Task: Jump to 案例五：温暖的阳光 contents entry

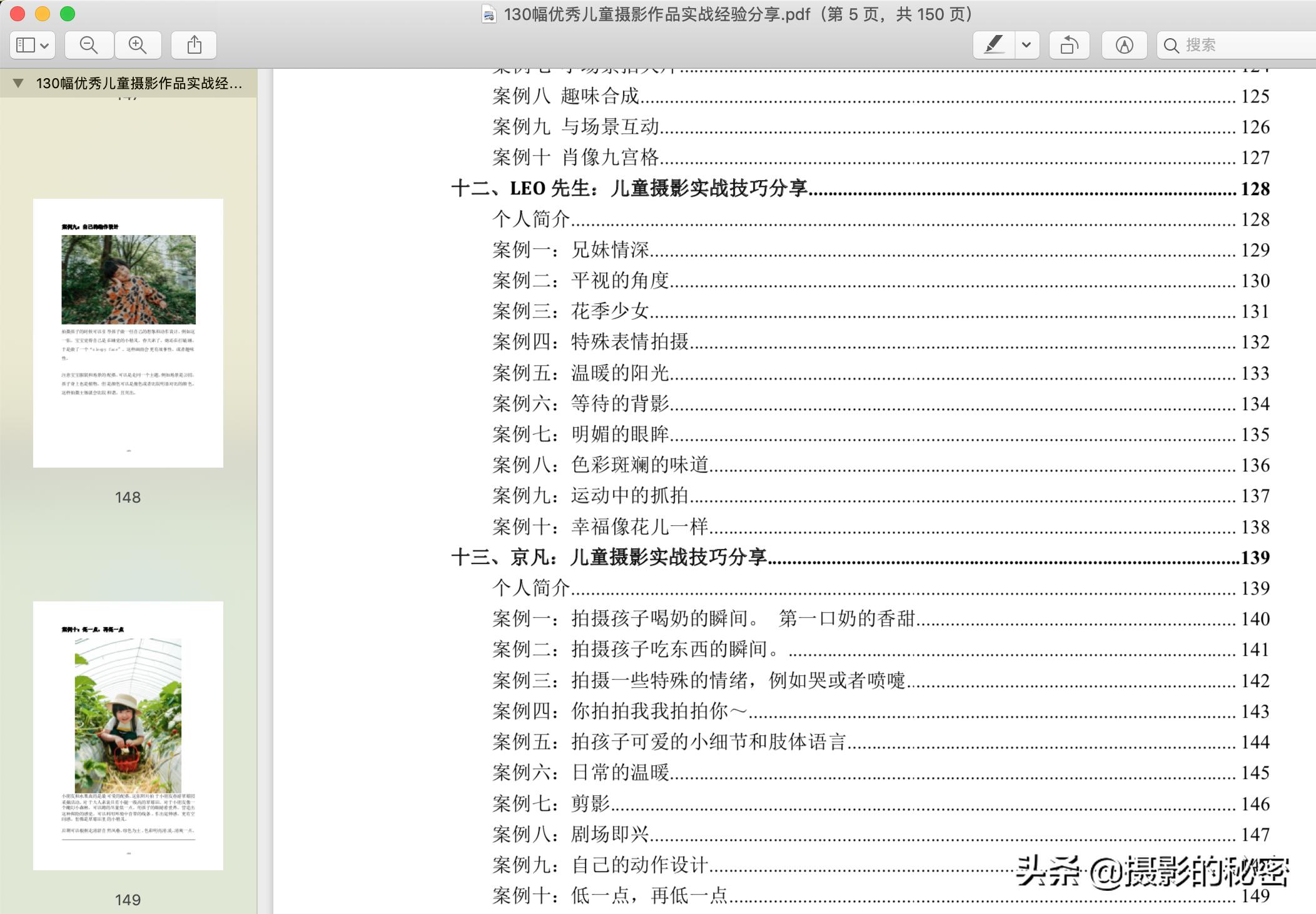Action: pyautogui.click(x=580, y=373)
